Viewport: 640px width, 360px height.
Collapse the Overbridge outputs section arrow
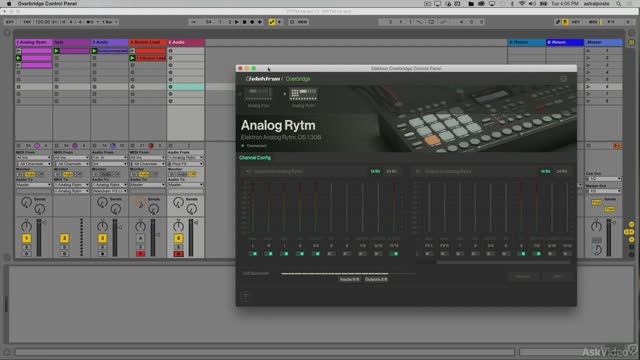click(418, 172)
